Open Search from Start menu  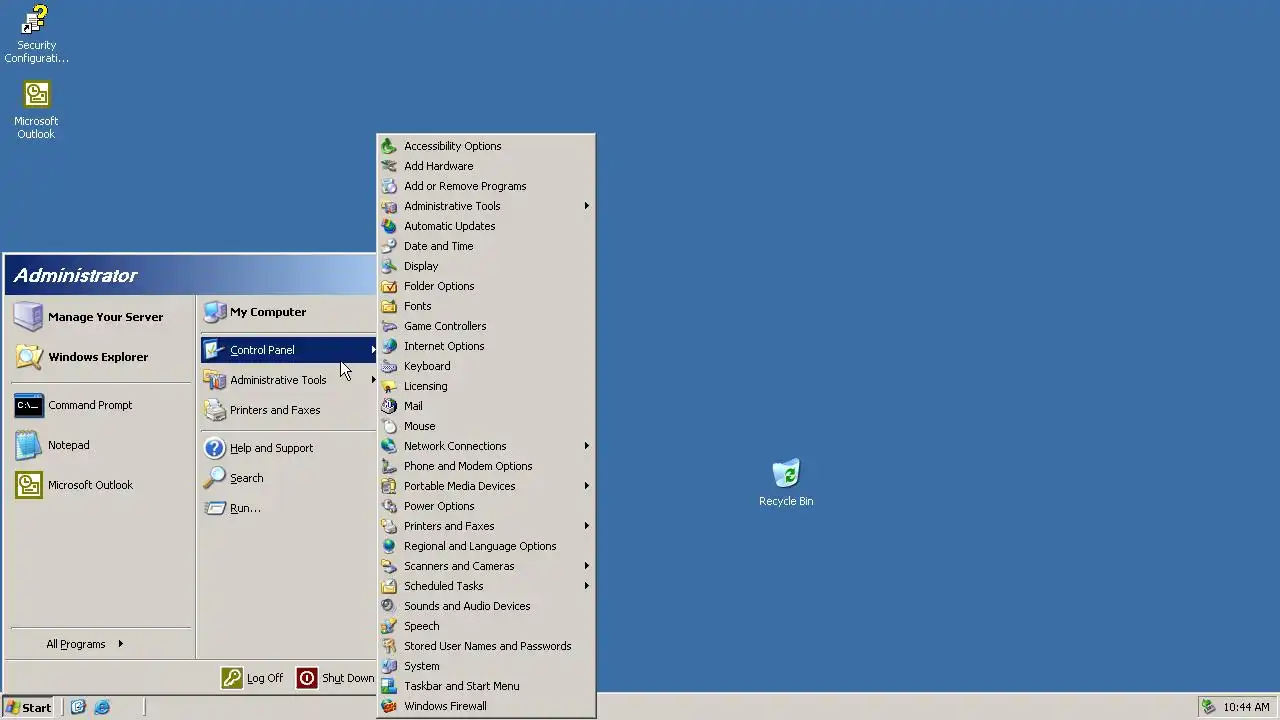pyautogui.click(x=288, y=478)
